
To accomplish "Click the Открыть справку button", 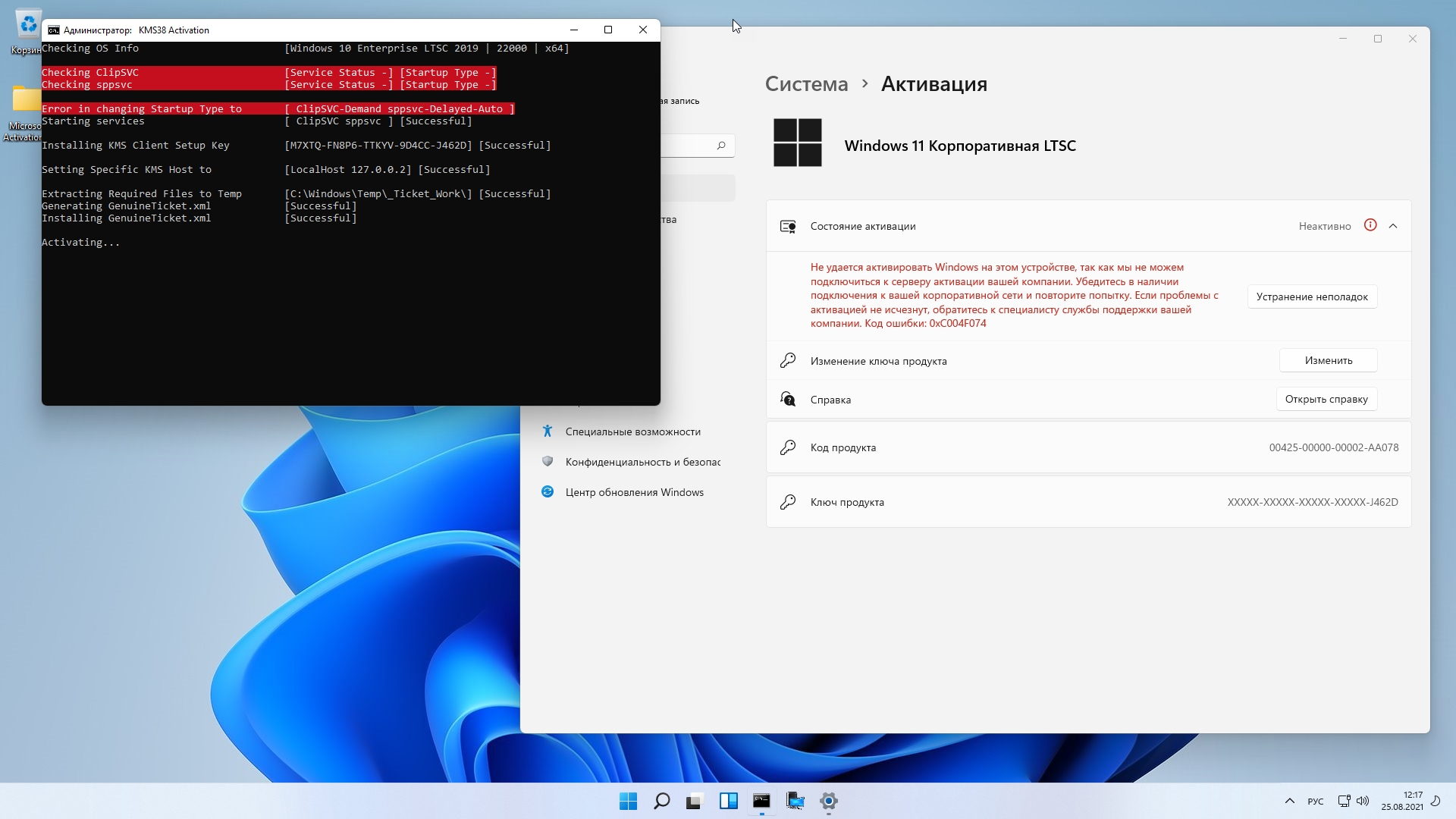I will tap(1326, 399).
